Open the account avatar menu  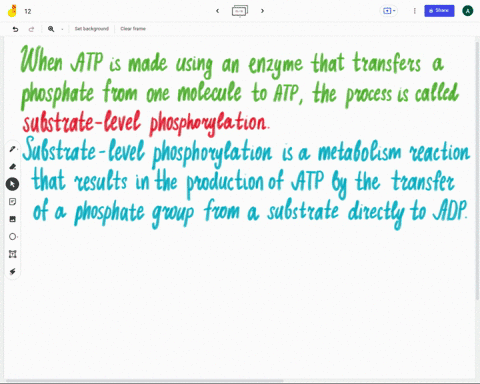[468, 11]
